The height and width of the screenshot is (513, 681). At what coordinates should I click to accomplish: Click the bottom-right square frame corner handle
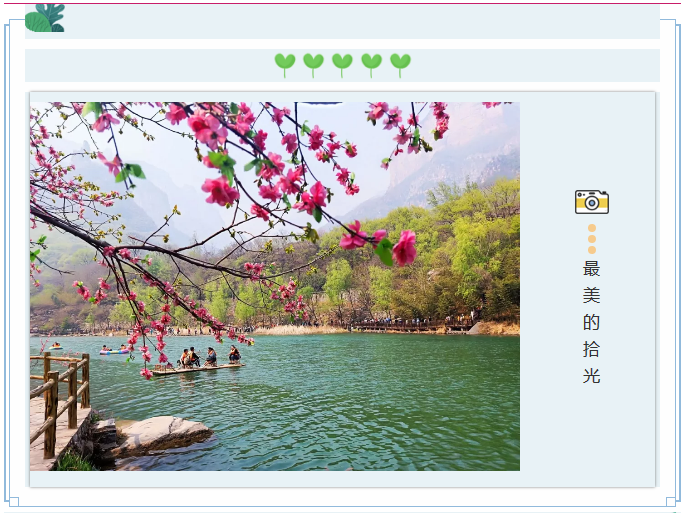[x=671, y=502]
